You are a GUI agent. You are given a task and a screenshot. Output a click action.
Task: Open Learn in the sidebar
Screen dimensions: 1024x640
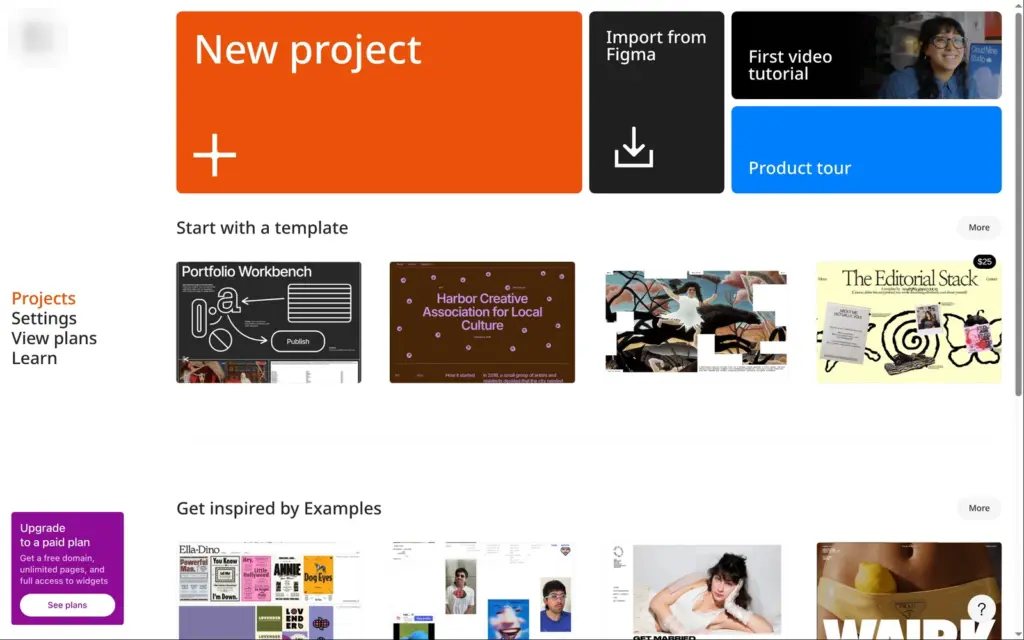point(34,358)
